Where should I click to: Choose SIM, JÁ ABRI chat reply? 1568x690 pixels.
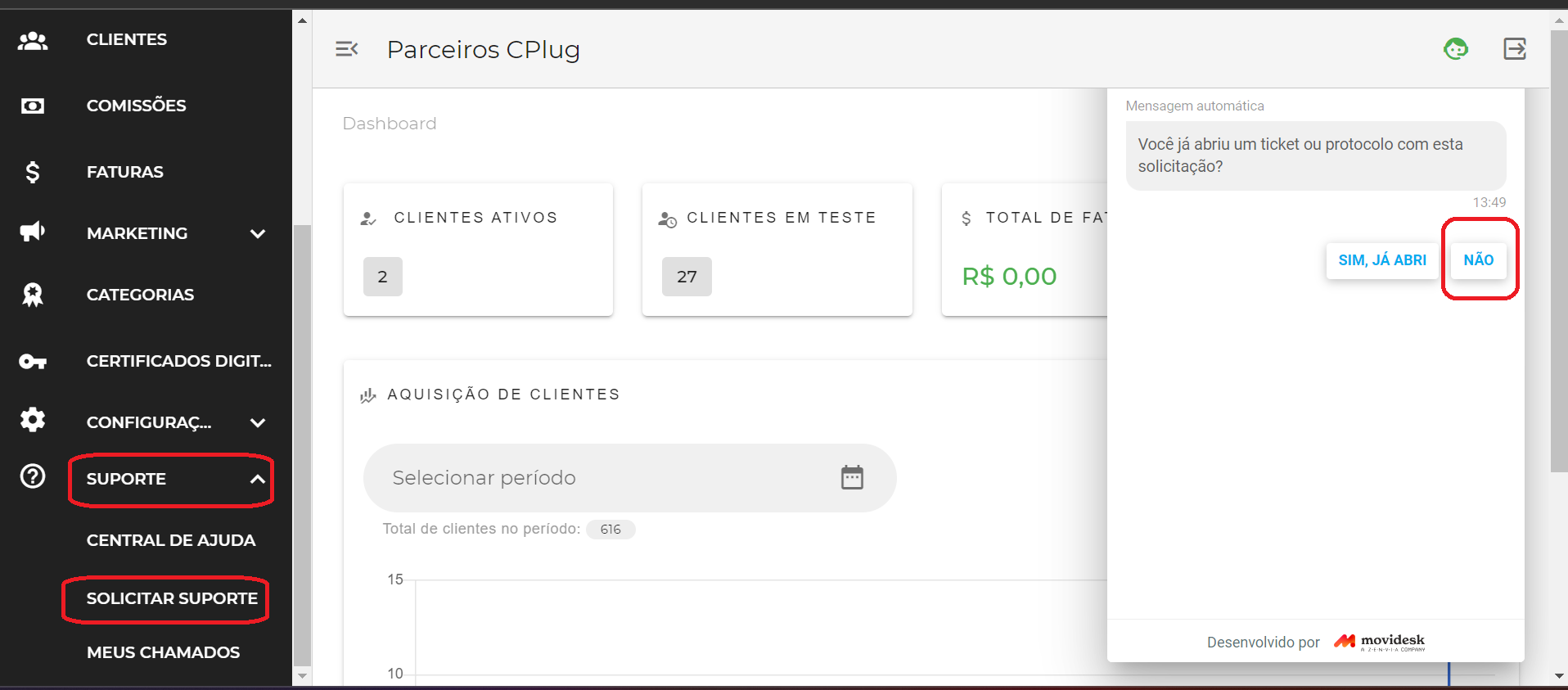point(1382,260)
